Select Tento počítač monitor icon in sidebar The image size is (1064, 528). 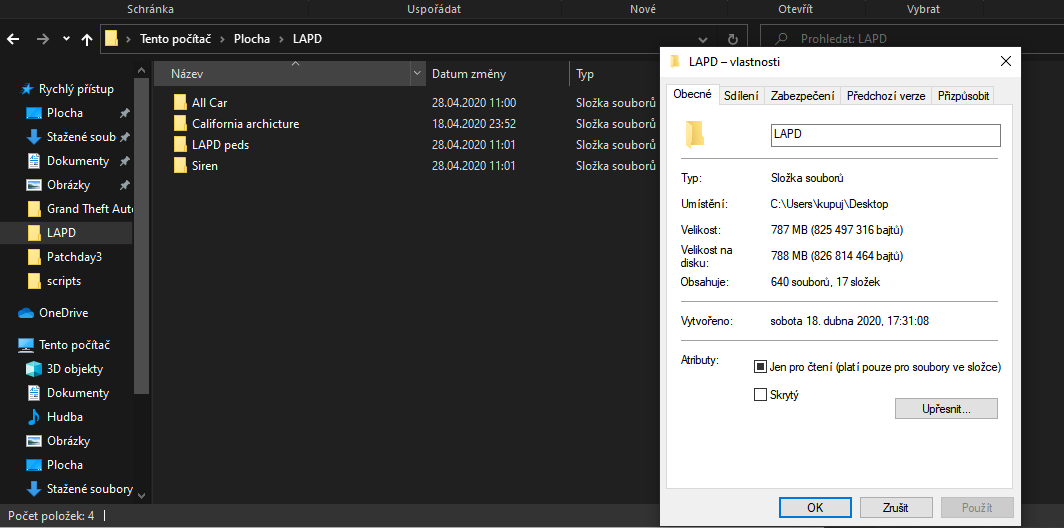coord(26,345)
